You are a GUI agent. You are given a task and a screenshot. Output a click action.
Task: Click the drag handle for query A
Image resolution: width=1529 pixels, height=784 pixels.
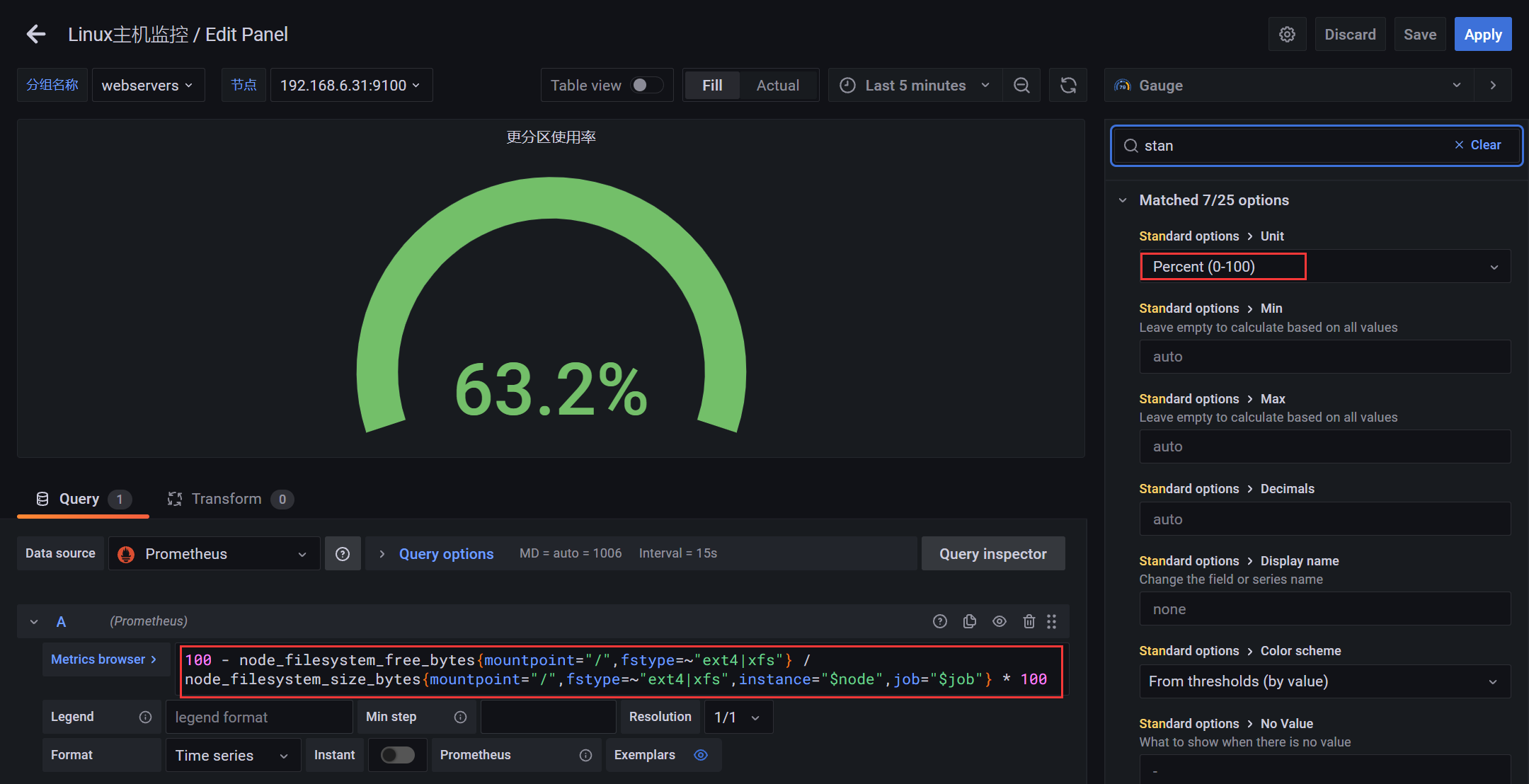click(x=1052, y=621)
